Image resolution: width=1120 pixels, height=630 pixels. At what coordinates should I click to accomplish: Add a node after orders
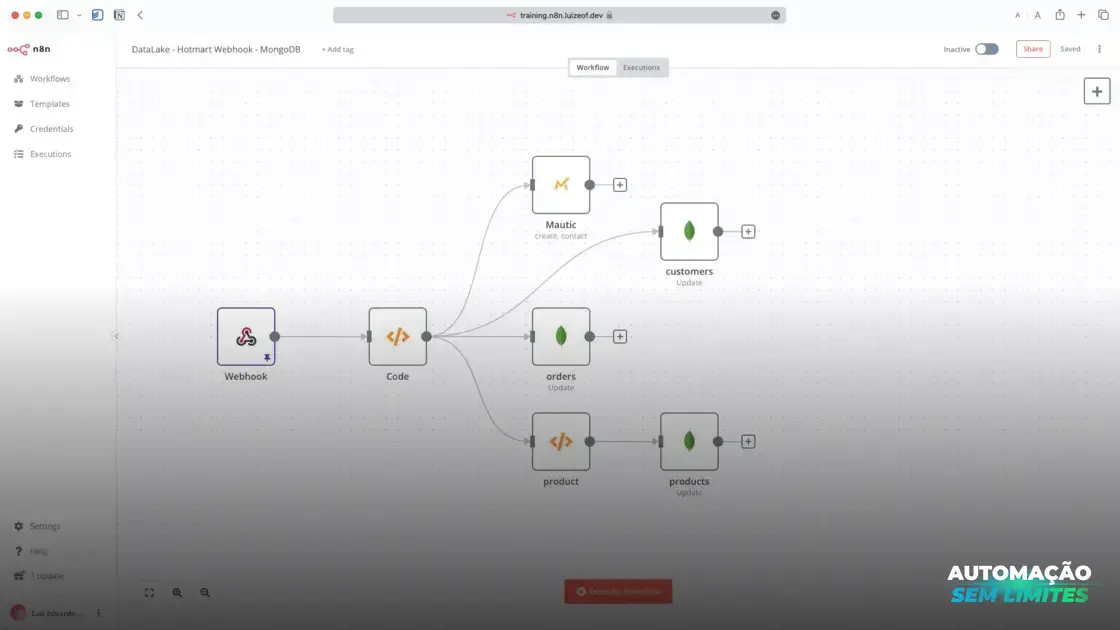(620, 336)
